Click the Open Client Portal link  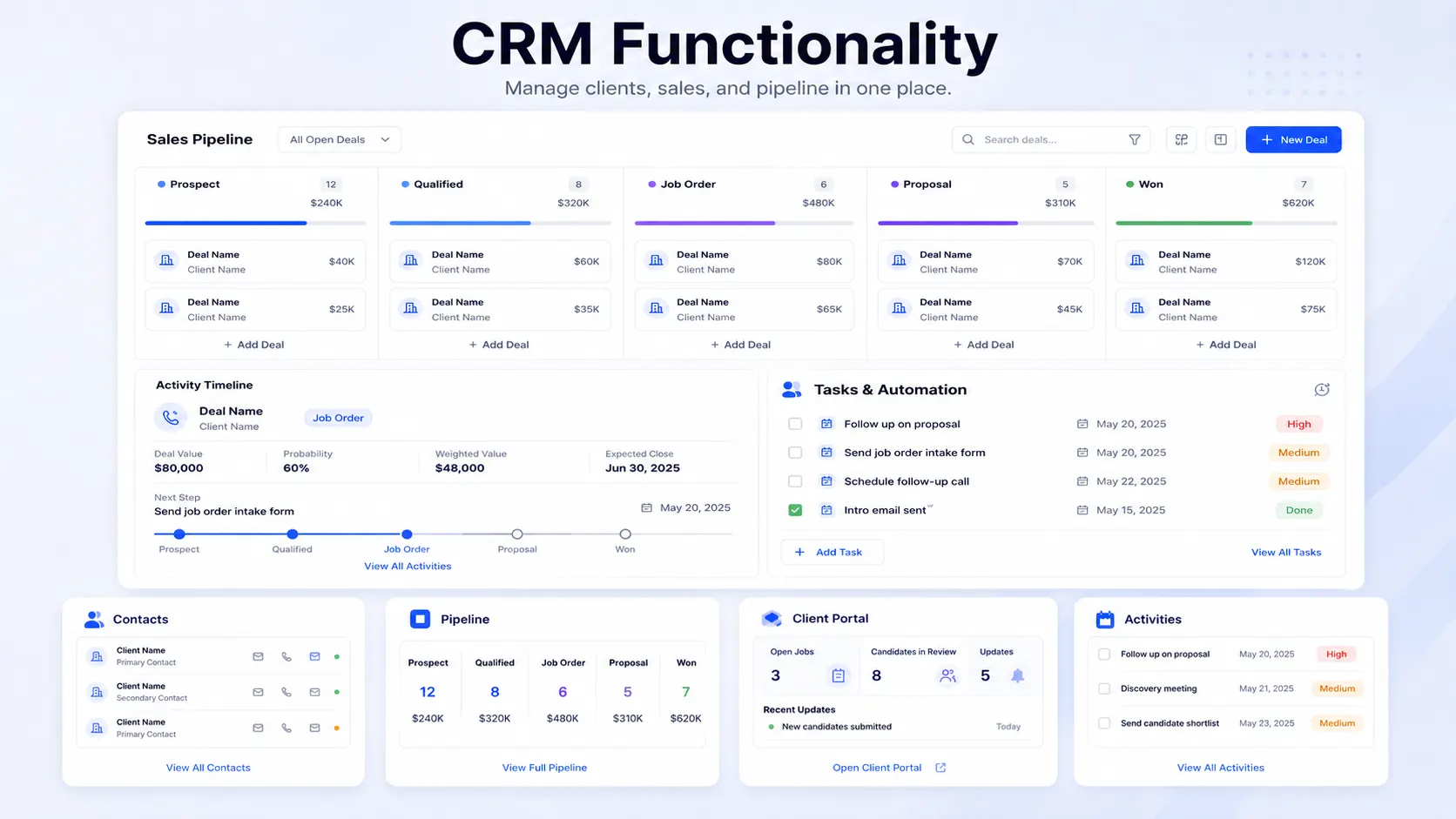click(x=877, y=768)
